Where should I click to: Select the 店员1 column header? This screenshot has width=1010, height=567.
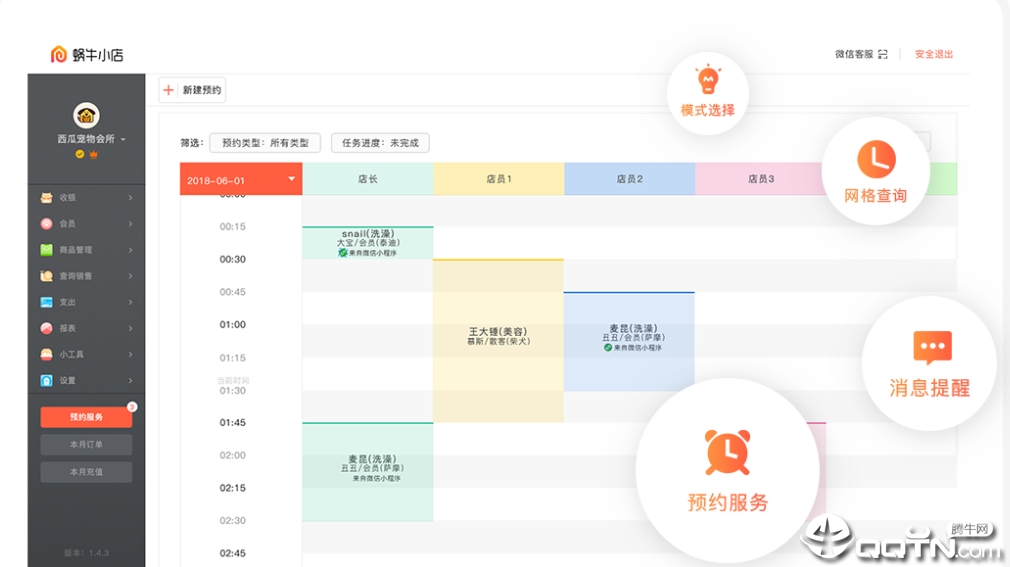499,178
